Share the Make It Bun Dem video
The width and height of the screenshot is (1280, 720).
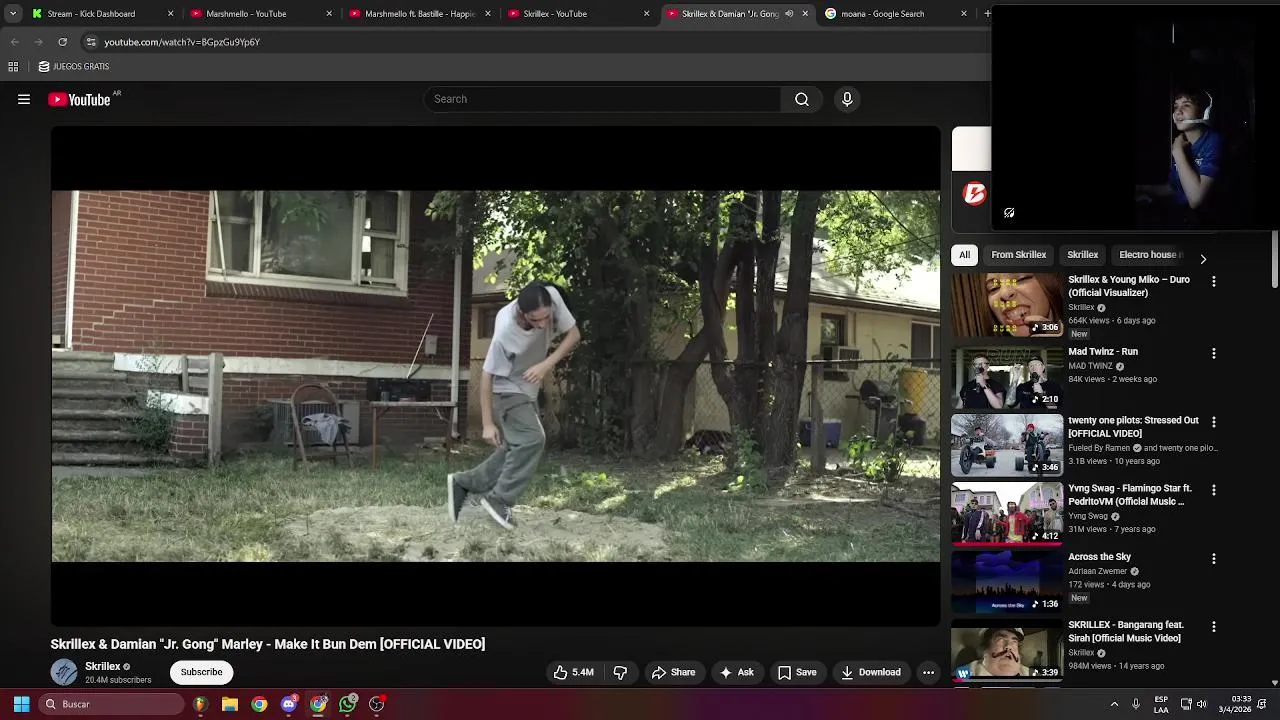673,672
